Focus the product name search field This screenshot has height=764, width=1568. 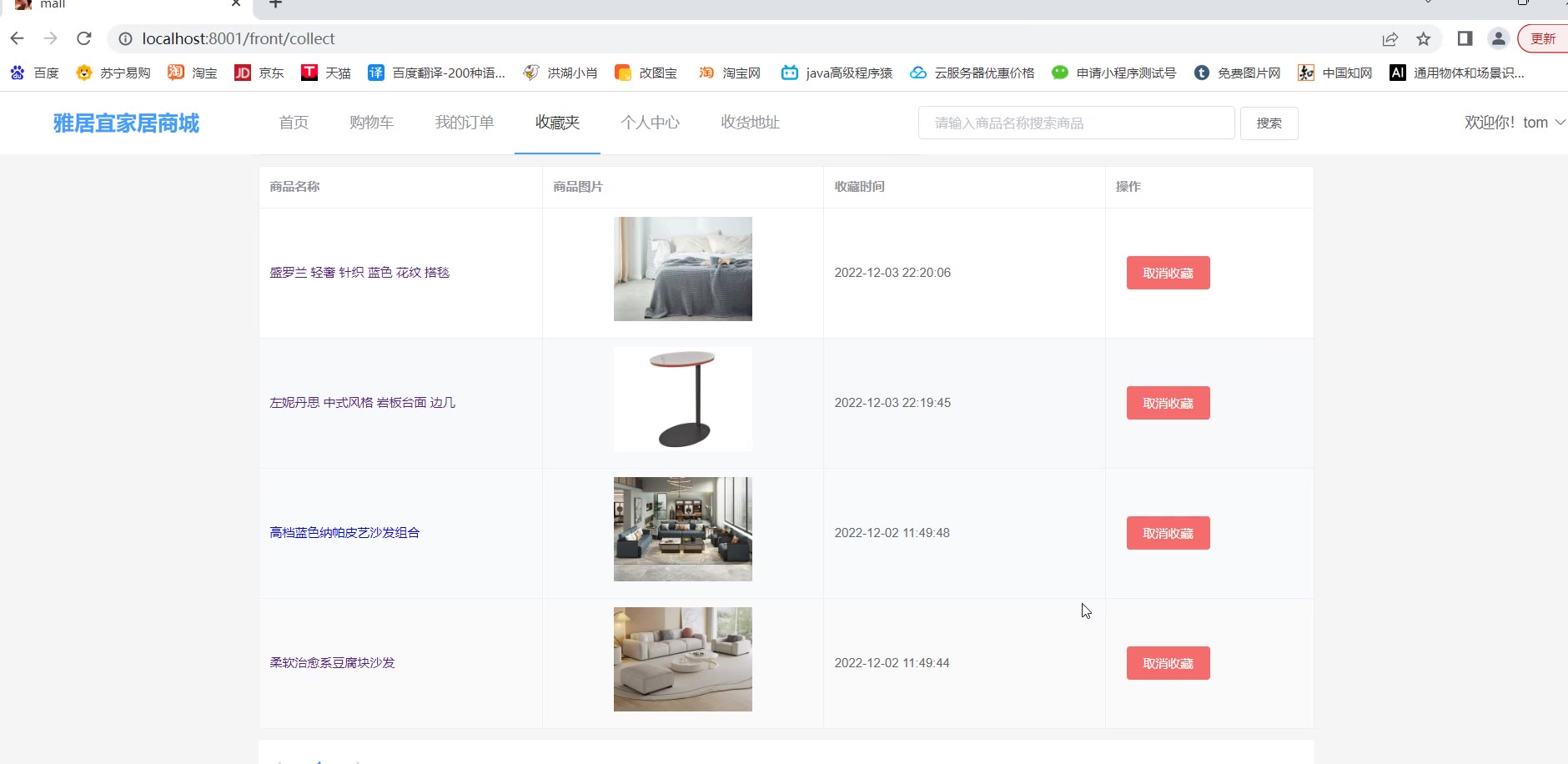pos(1077,123)
